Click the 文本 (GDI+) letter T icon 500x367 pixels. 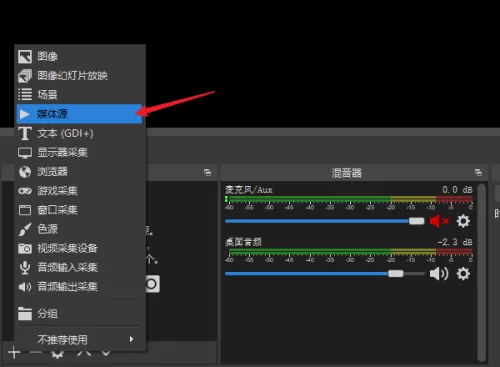[x=25, y=133]
